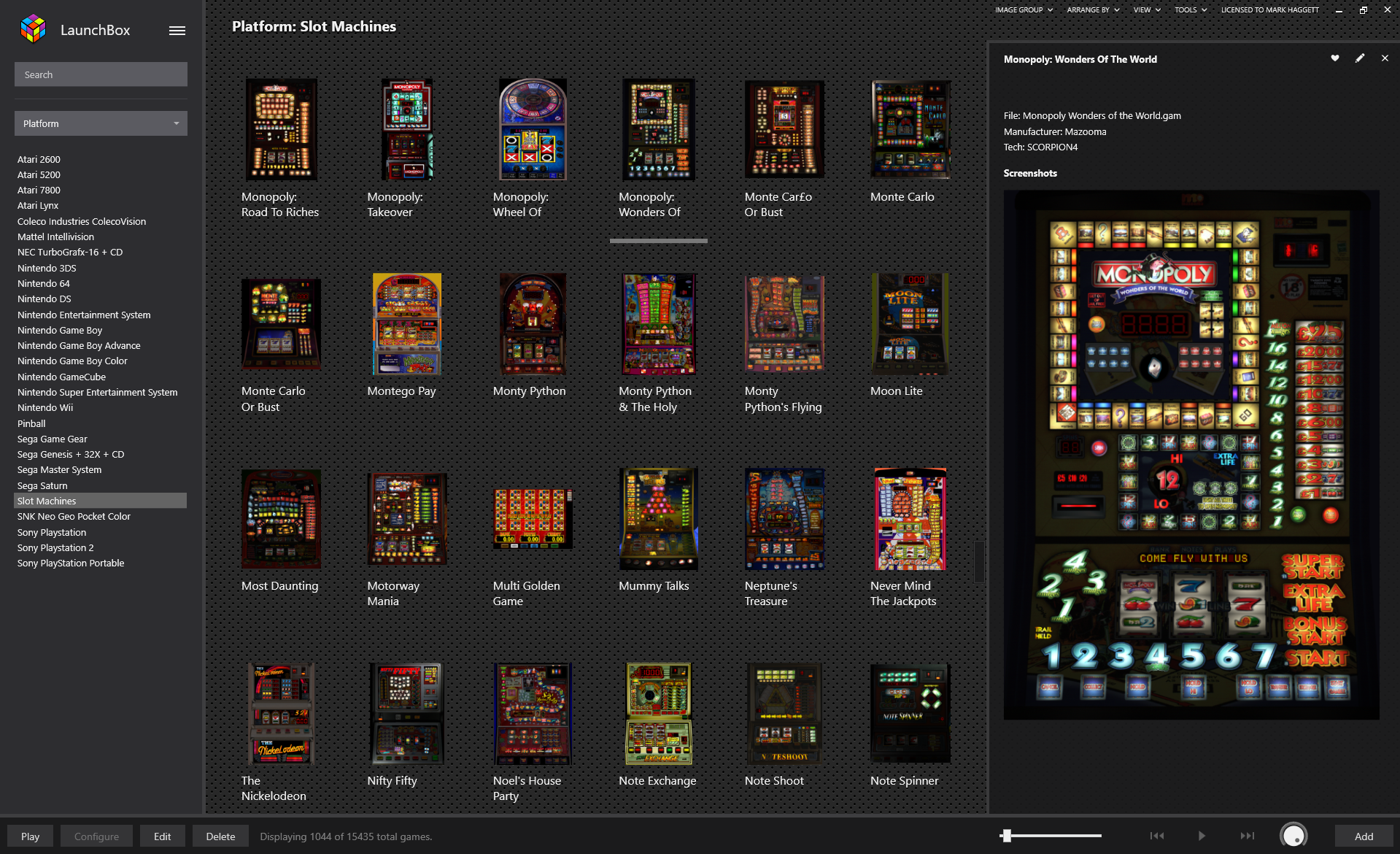The height and width of the screenshot is (854, 1400).
Task: Select Monopoly: Wonders Of game thumbnail
Action: tap(658, 129)
